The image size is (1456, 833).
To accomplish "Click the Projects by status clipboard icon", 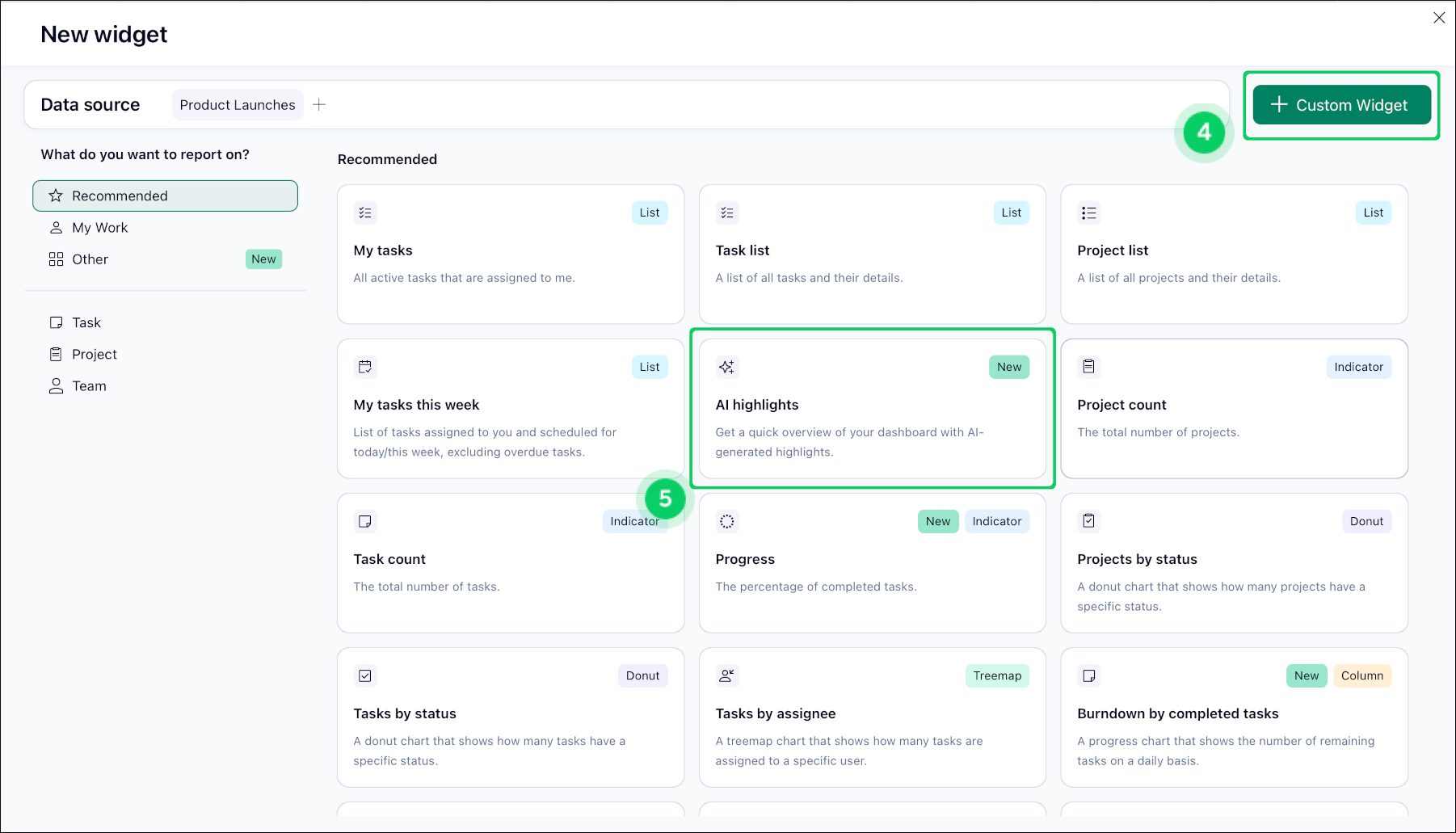I will [x=1088, y=521].
